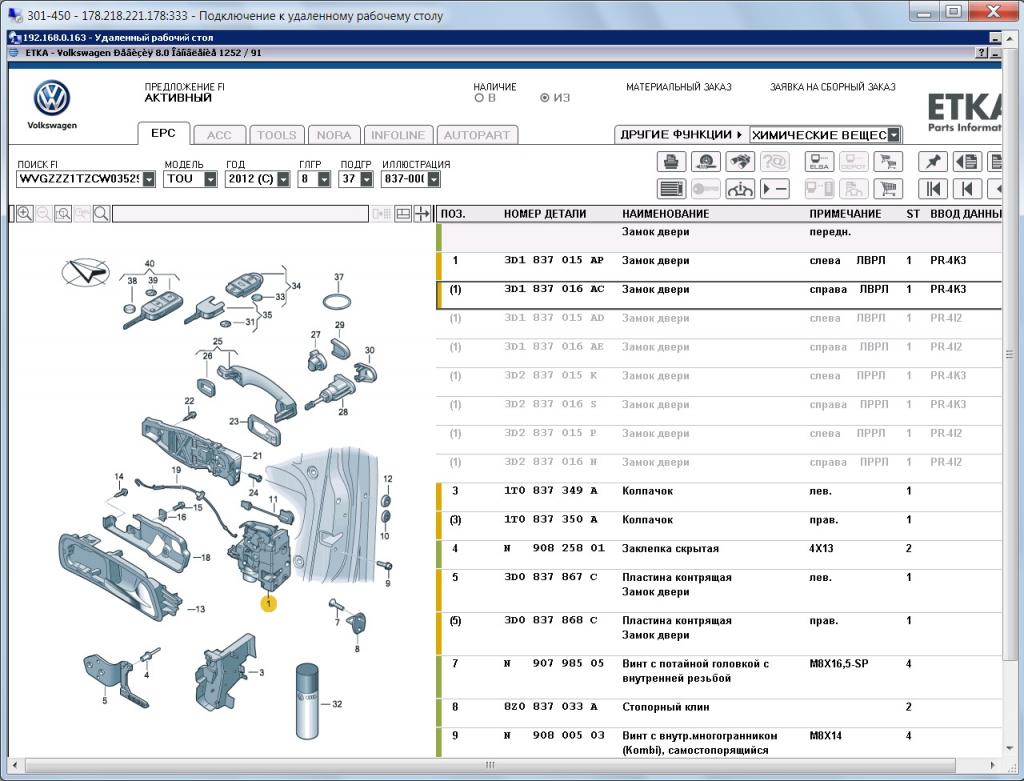This screenshot has width=1024, height=781.
Task: Click ЗАЯВКА НА СБОРНЫЙ ЗАКАЗ header link
Action: pyautogui.click(x=833, y=87)
